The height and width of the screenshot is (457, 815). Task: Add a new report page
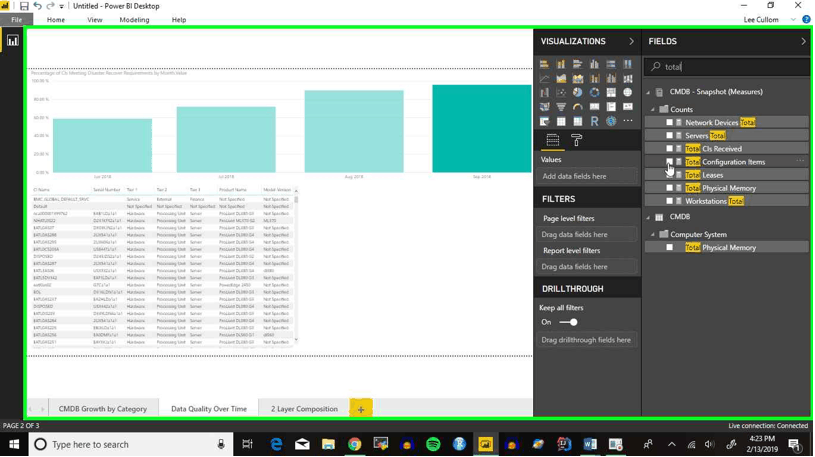361,409
